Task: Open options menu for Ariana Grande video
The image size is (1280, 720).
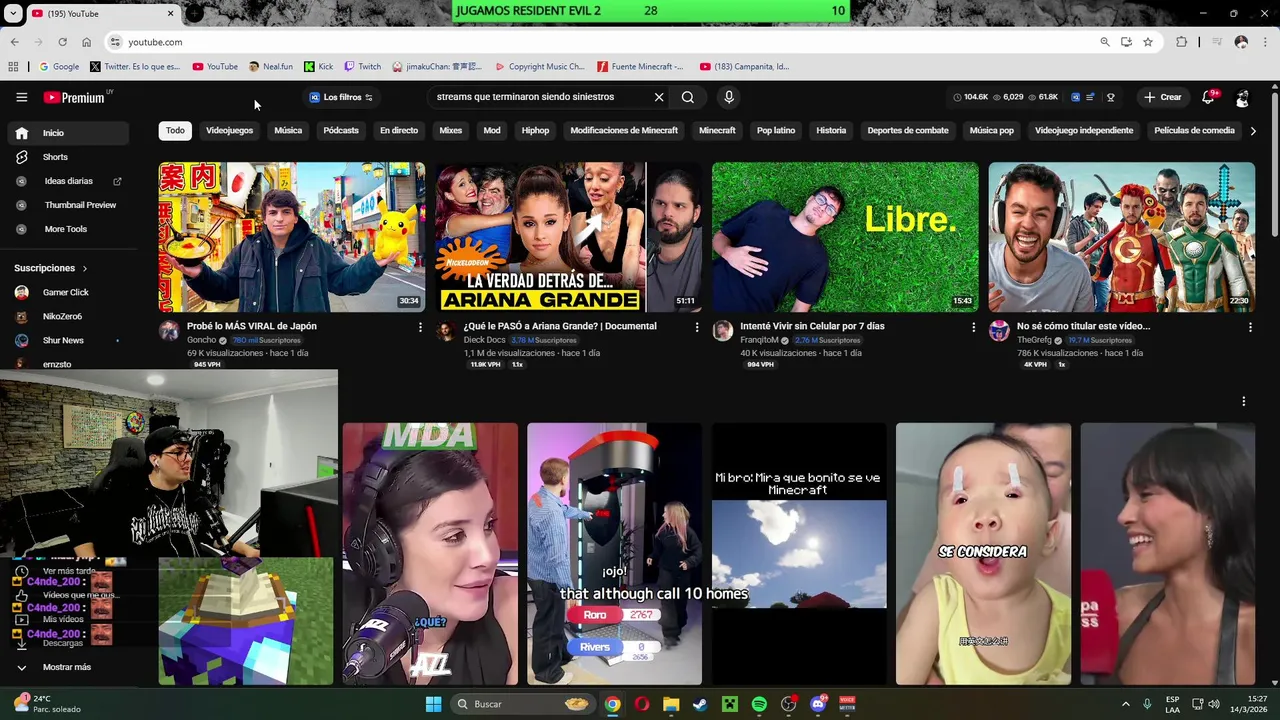Action: pos(697,327)
